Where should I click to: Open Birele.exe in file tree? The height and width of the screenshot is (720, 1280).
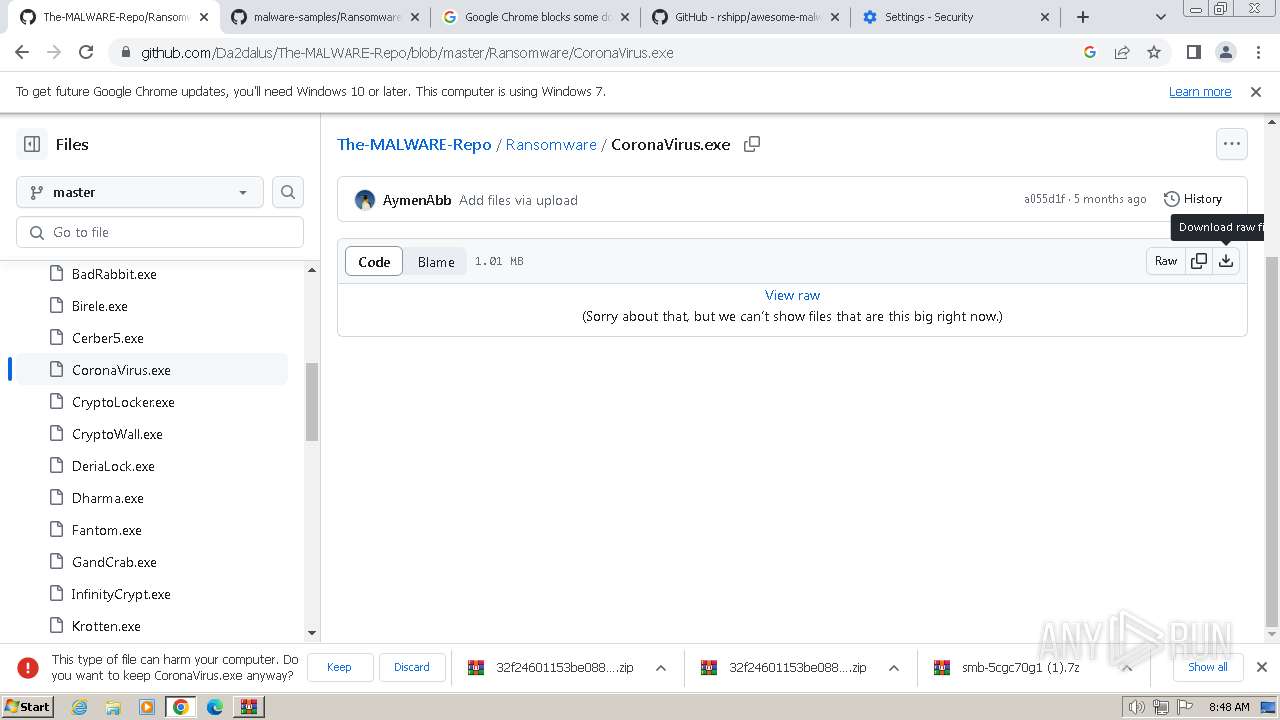[100, 306]
